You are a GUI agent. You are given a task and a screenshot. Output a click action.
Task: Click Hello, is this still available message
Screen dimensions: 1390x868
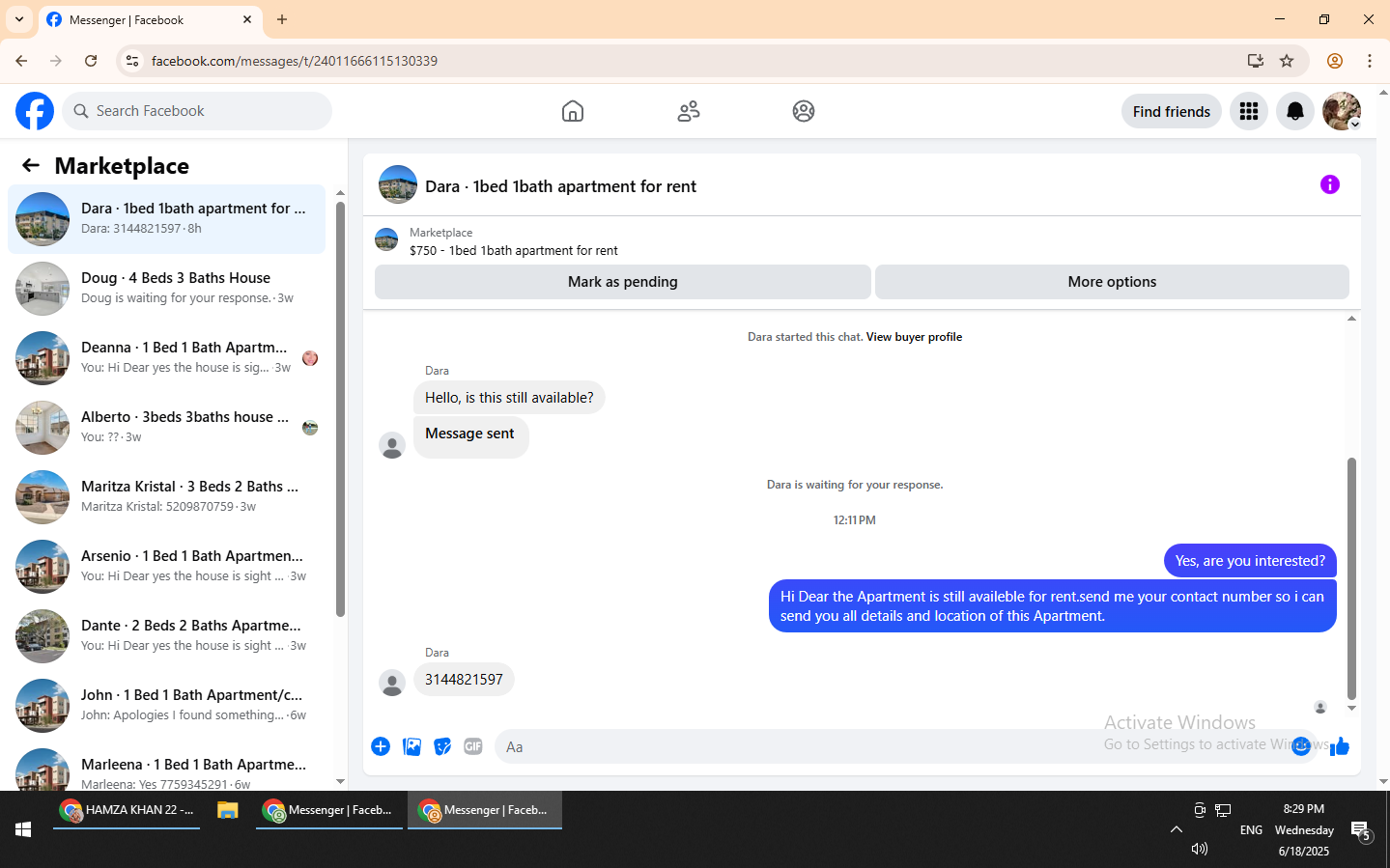click(x=509, y=398)
